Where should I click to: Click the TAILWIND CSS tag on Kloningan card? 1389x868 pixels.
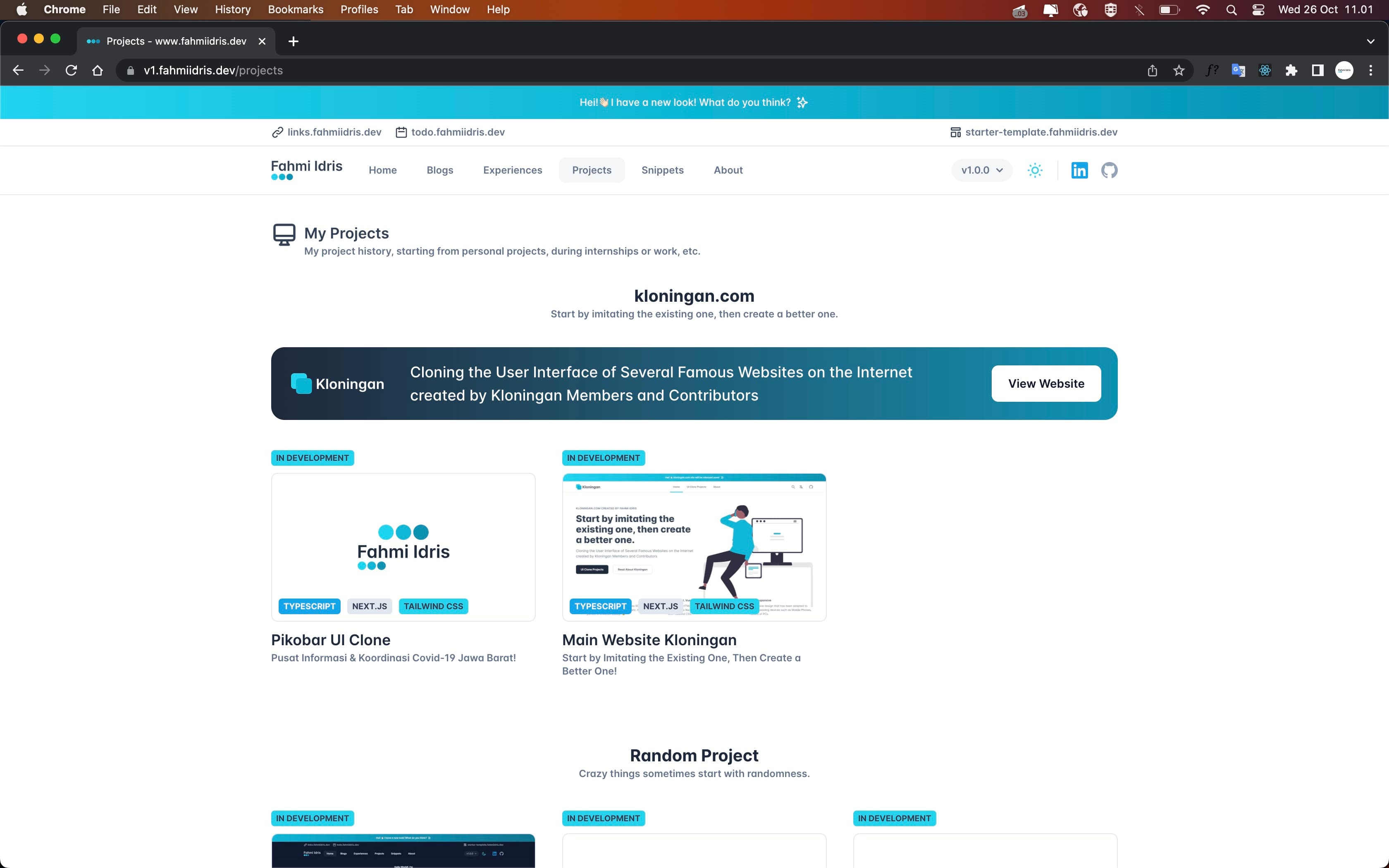coord(724,606)
